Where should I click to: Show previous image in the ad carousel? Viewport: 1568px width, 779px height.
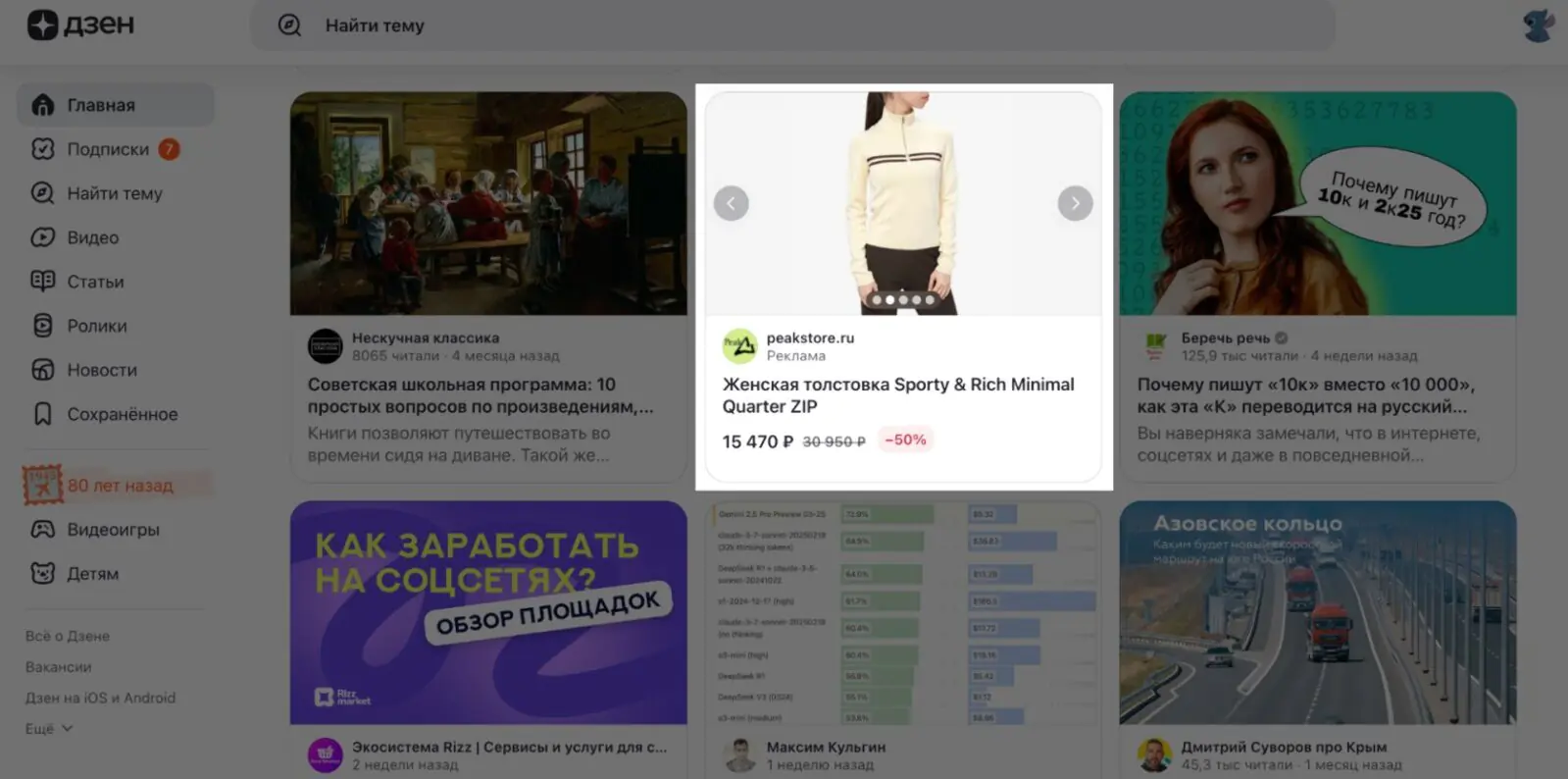[731, 203]
